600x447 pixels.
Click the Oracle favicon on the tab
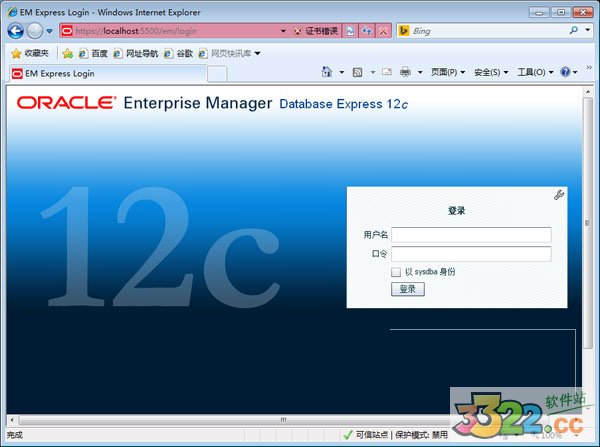coord(17,73)
